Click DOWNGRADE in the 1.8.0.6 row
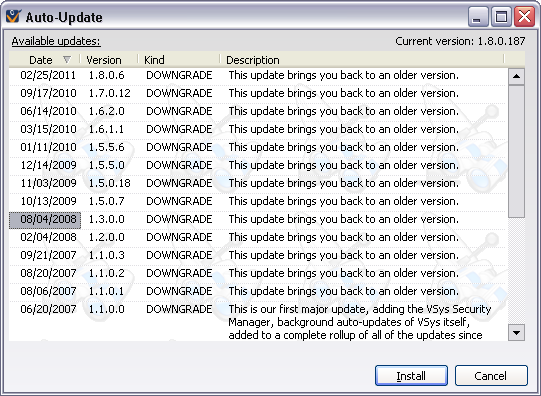Screen dimensions: 541x396 click(179, 75)
